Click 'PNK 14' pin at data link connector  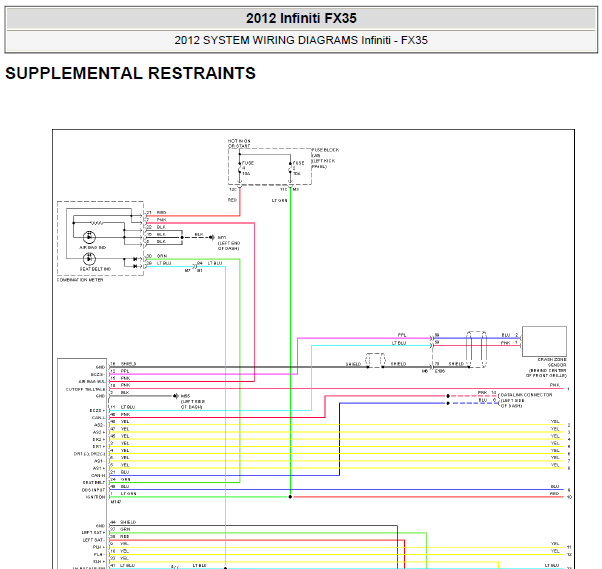[487, 392]
